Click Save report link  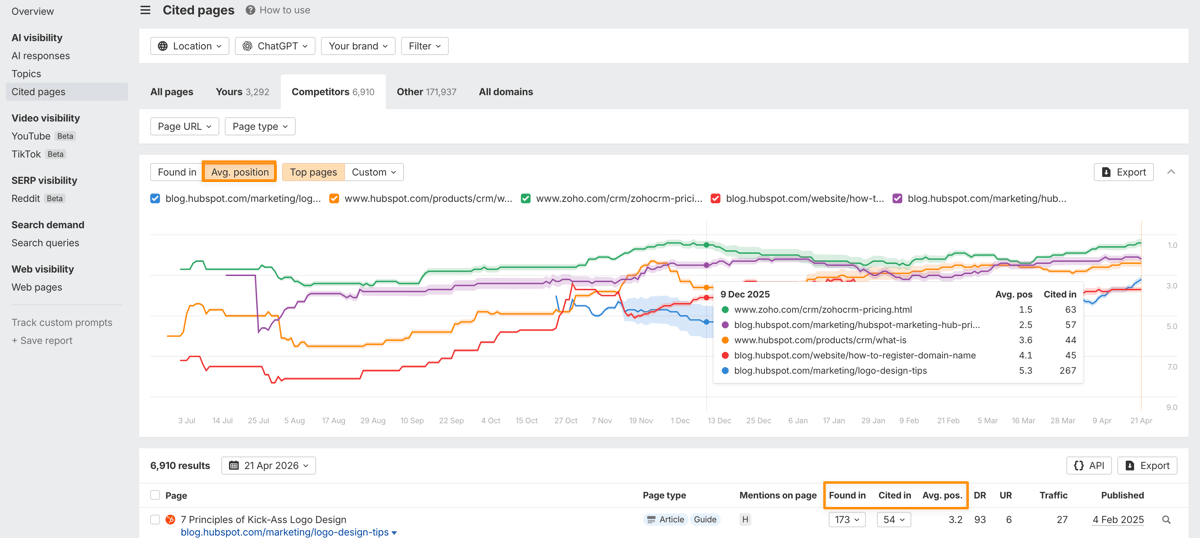pos(42,341)
